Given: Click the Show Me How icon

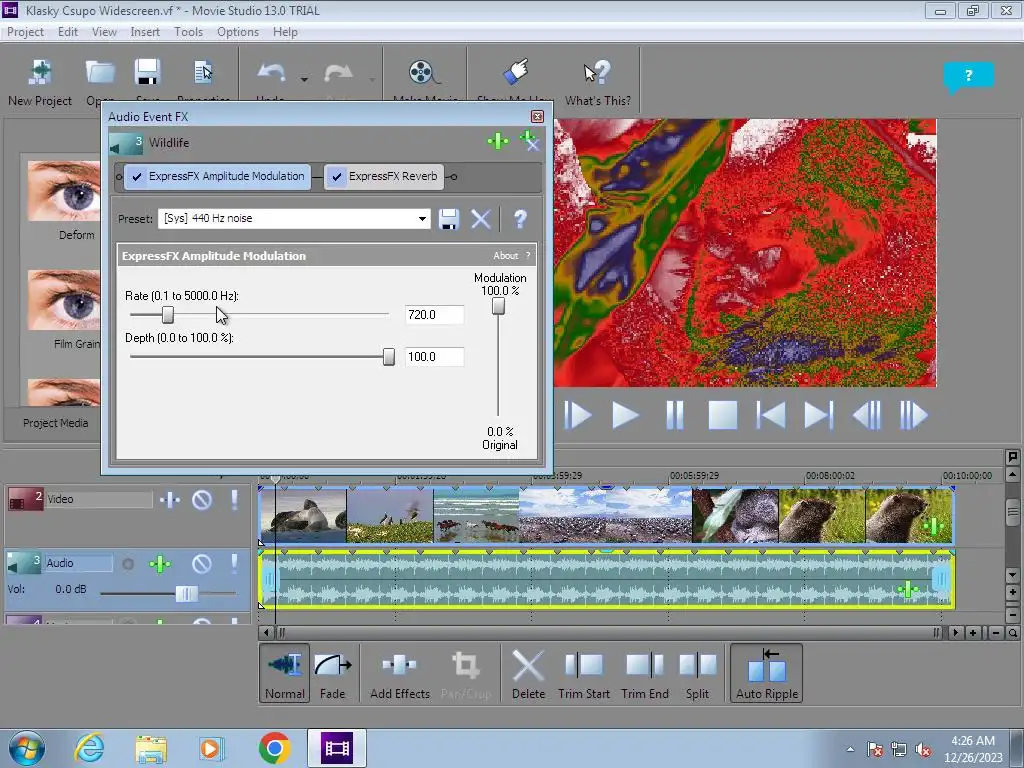Looking at the screenshot, I should click(x=516, y=72).
